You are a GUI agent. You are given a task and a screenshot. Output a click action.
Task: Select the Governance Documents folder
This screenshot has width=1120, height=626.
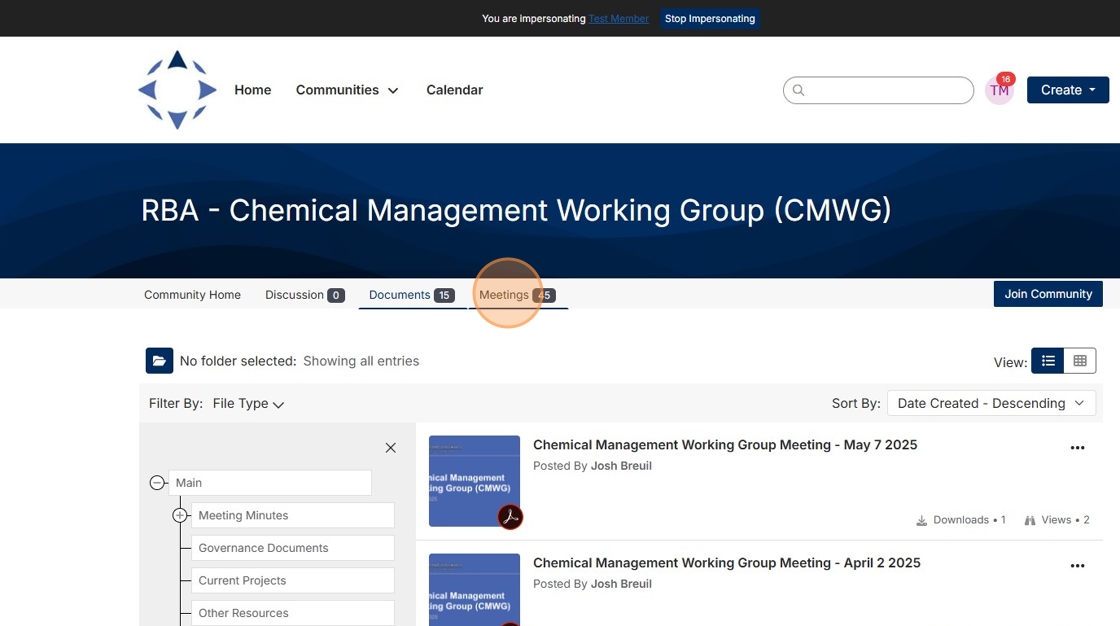tap(293, 548)
